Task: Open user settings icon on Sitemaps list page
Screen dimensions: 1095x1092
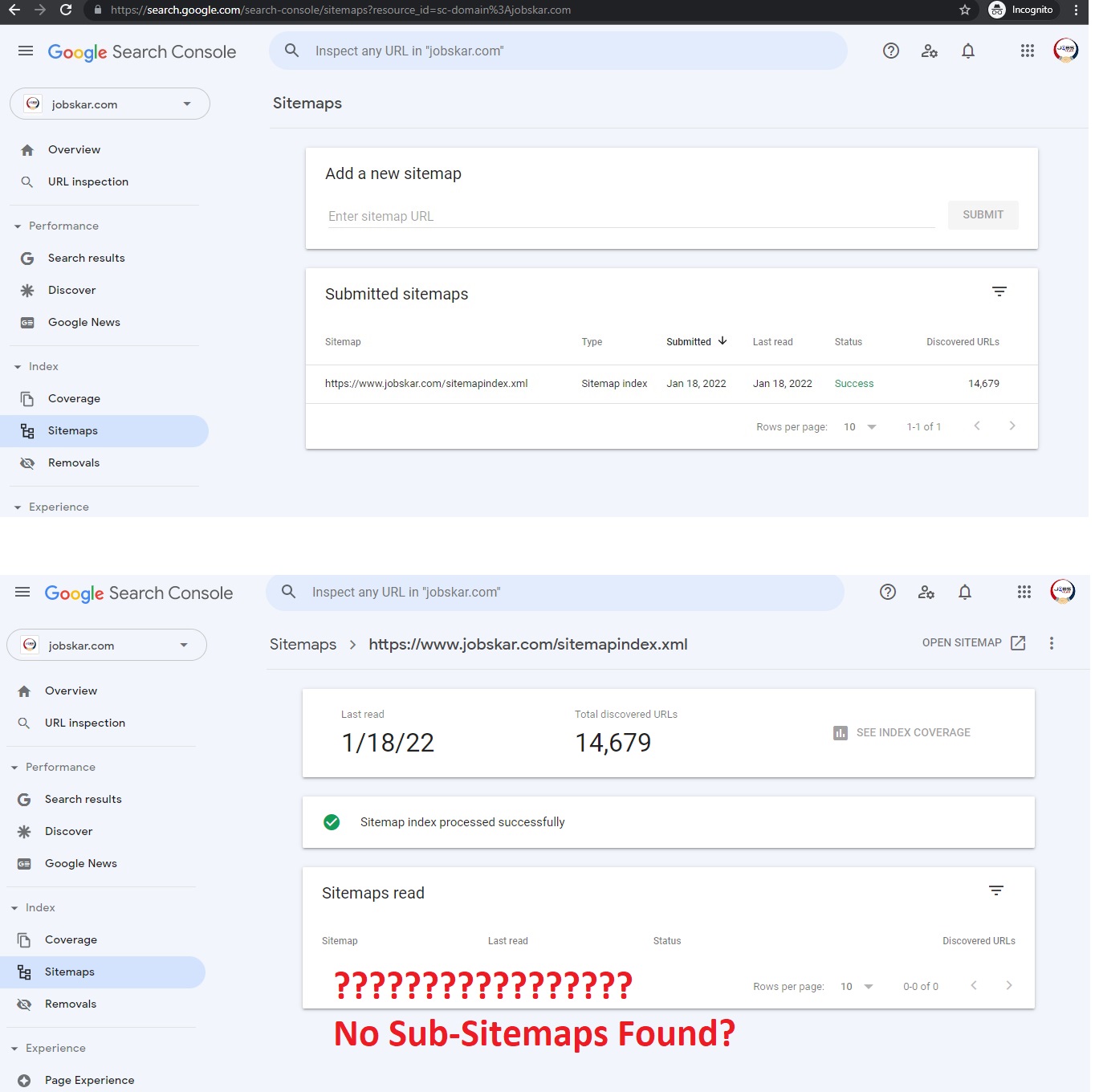Action: pos(930,51)
